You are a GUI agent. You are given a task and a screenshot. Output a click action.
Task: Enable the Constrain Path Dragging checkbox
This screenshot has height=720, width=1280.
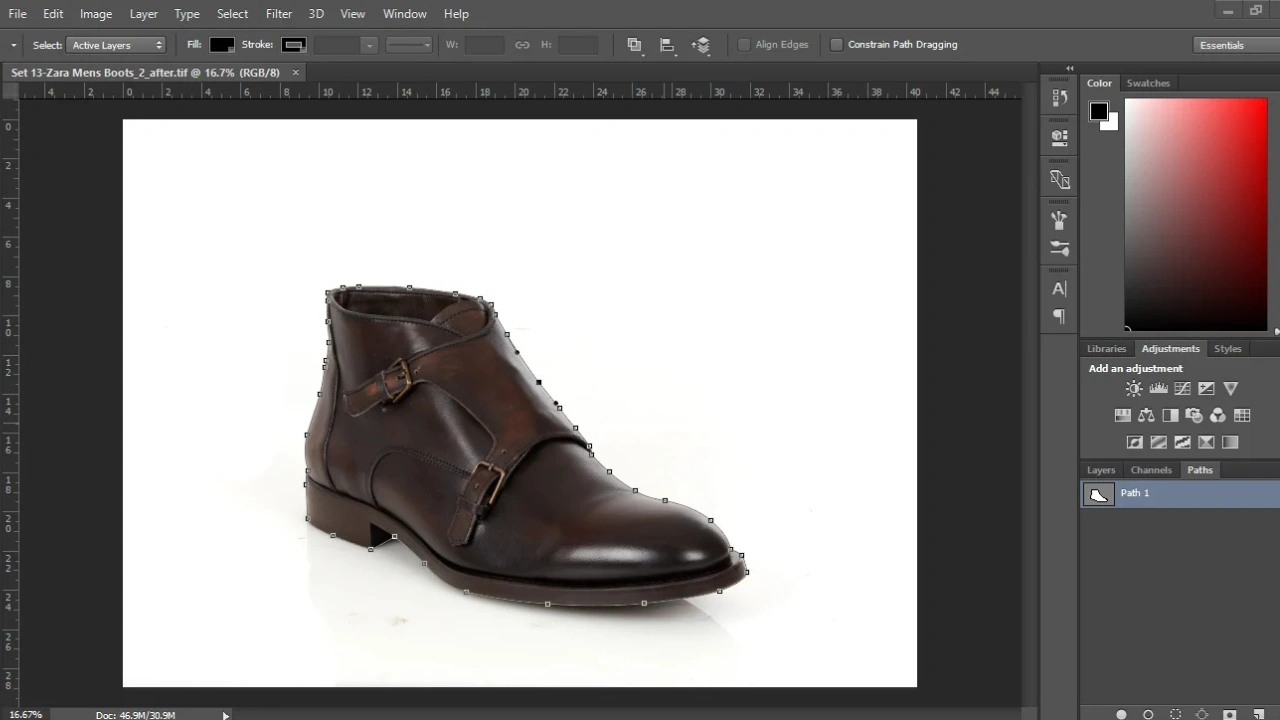coord(836,45)
